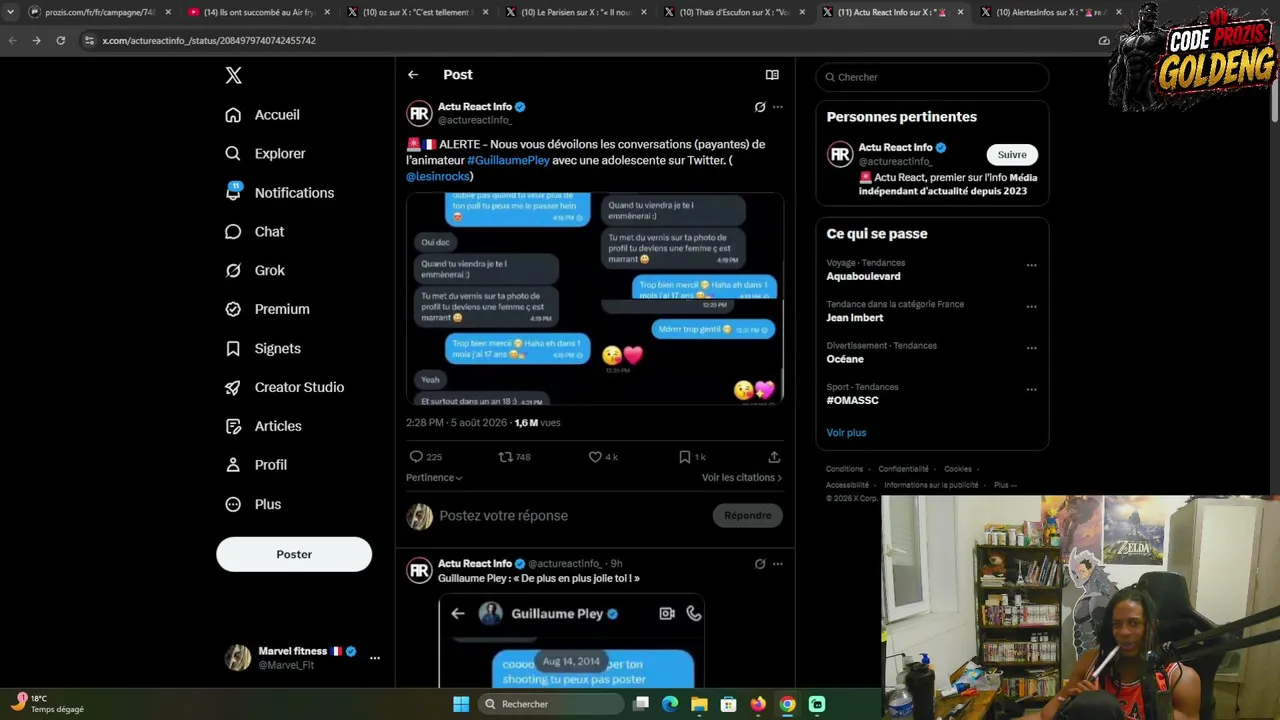The image size is (1280, 720).
Task: Click the Grok icon on the main post
Action: 760,107
